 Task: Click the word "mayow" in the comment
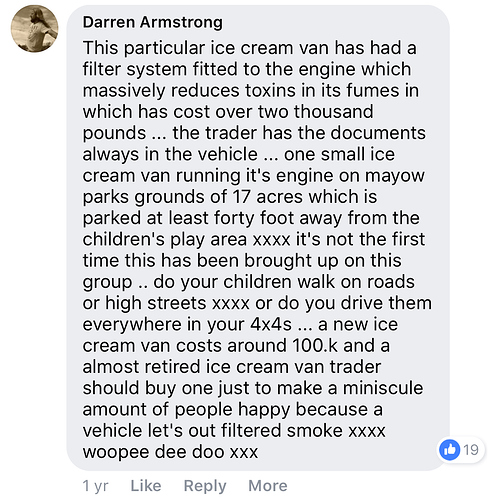pos(395,176)
